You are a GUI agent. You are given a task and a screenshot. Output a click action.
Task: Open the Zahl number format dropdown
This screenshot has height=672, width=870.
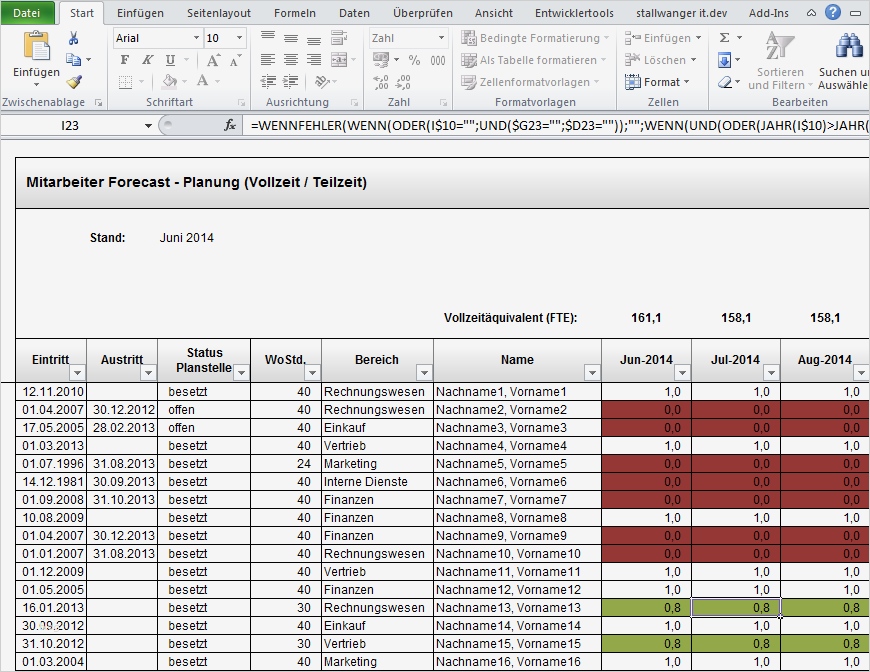point(441,38)
